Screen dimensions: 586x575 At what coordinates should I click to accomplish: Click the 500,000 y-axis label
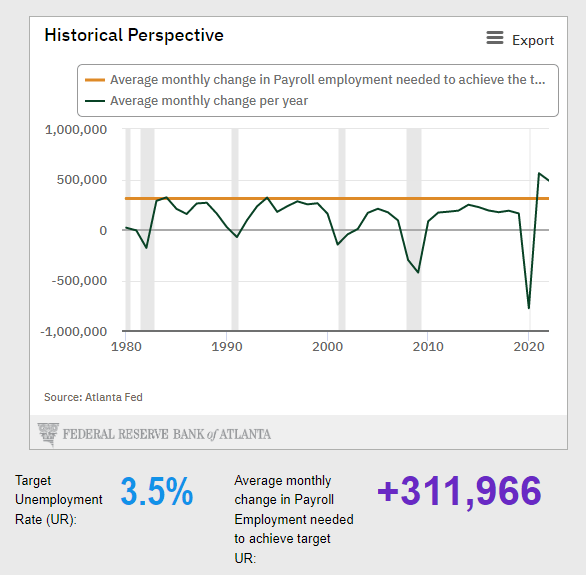tap(82, 180)
